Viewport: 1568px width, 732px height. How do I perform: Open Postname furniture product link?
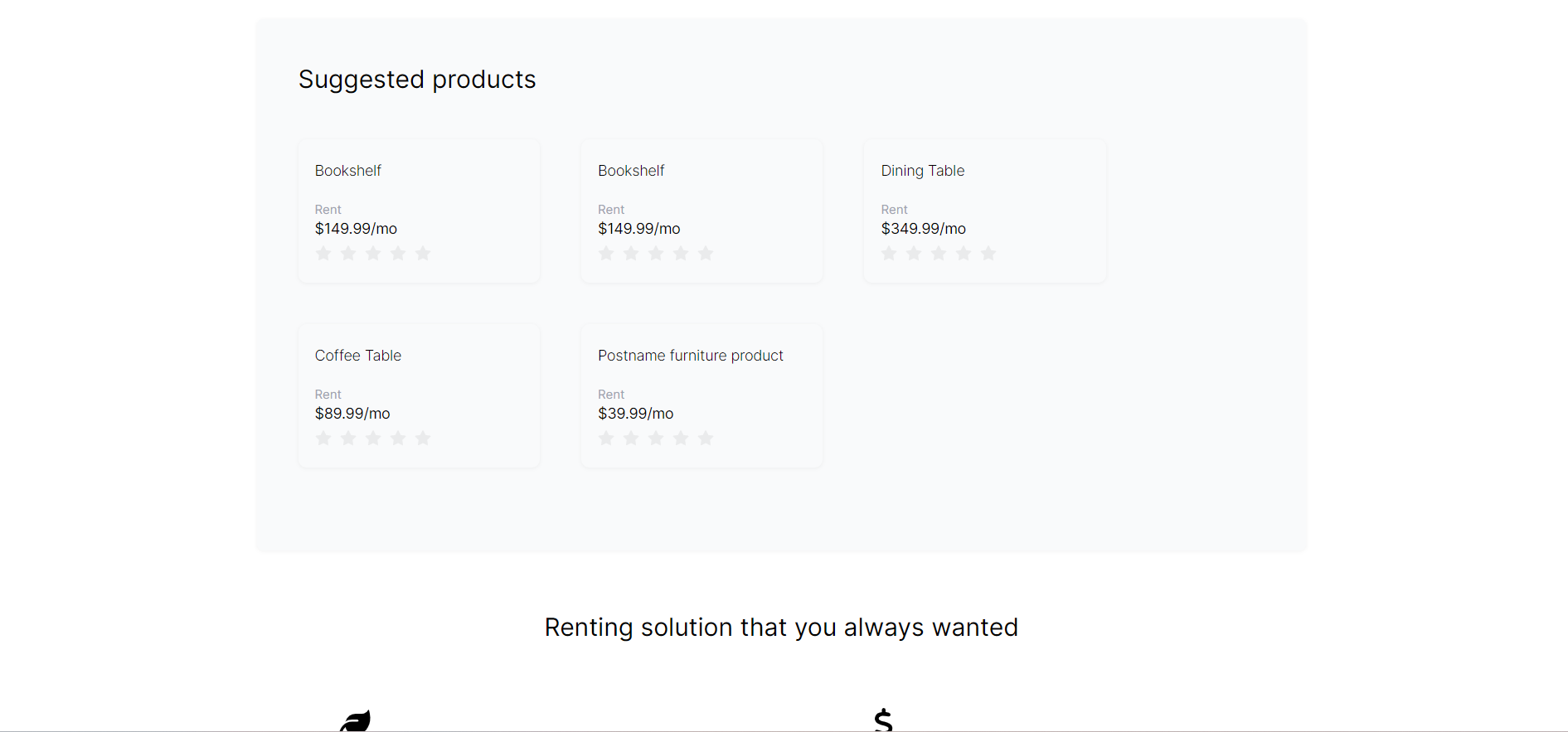coord(691,356)
